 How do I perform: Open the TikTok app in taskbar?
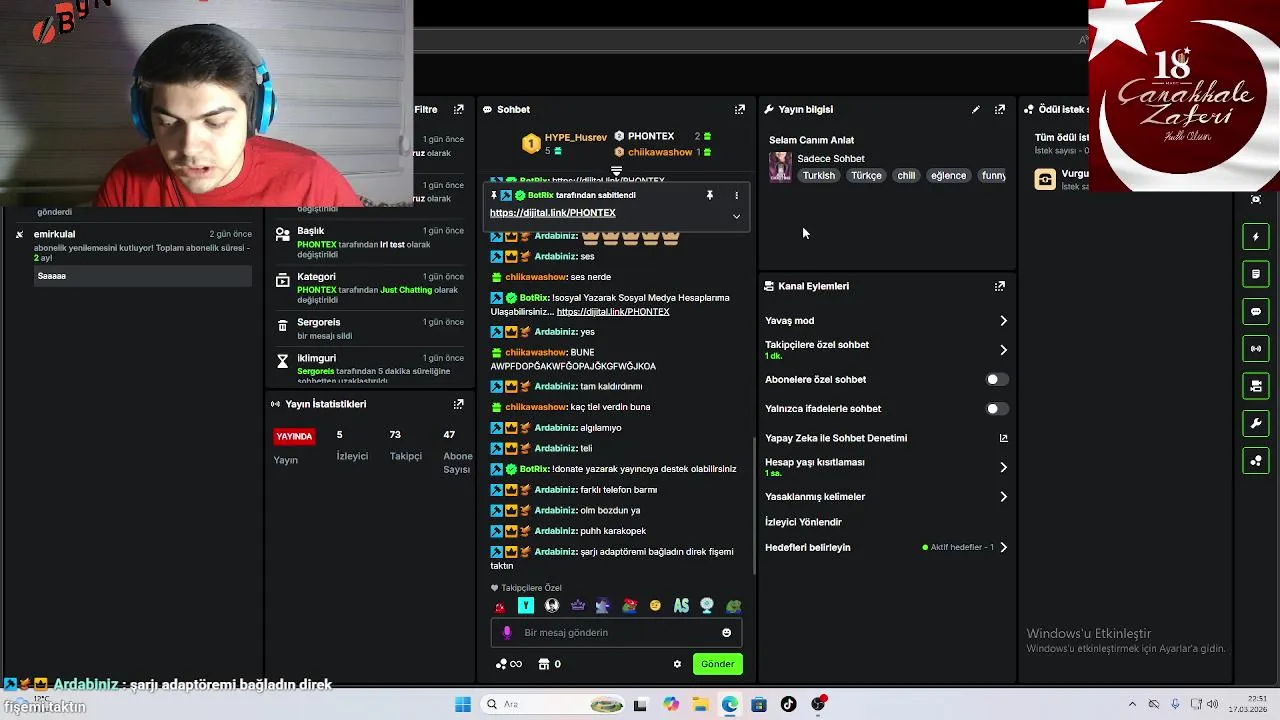coord(789,704)
